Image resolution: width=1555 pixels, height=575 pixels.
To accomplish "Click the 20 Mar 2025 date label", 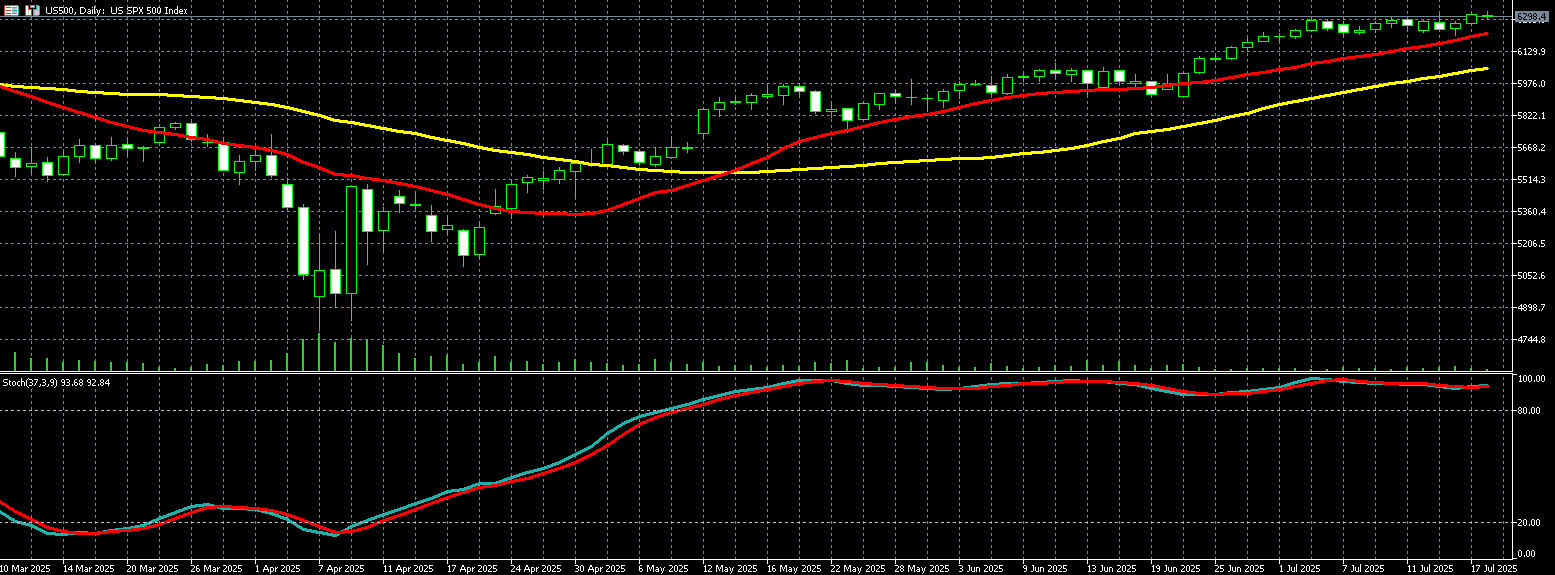I will point(153,567).
